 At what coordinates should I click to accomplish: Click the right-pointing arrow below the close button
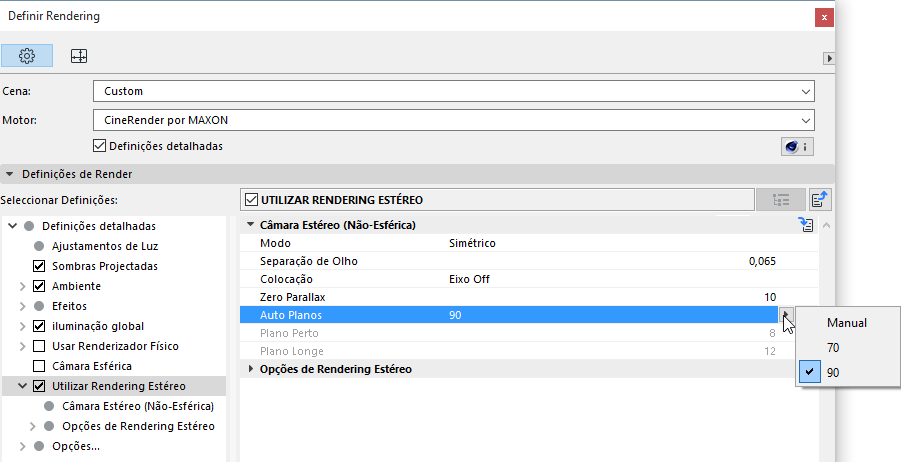point(829,59)
